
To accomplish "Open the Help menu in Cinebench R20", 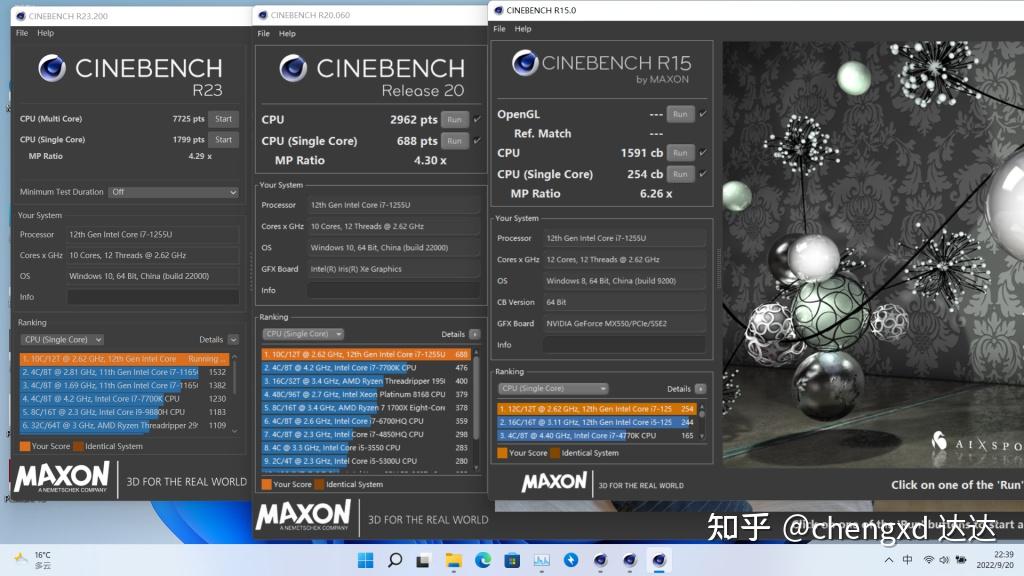I will (287, 32).
